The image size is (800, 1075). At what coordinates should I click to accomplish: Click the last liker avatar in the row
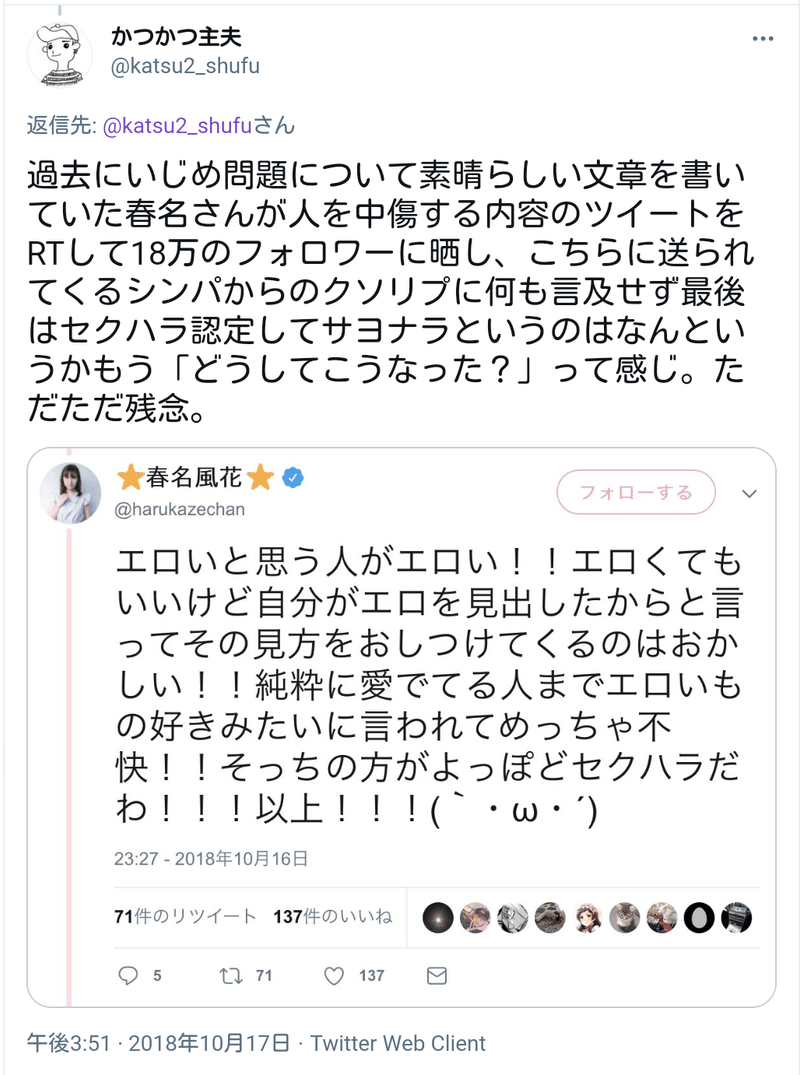[x=735, y=916]
